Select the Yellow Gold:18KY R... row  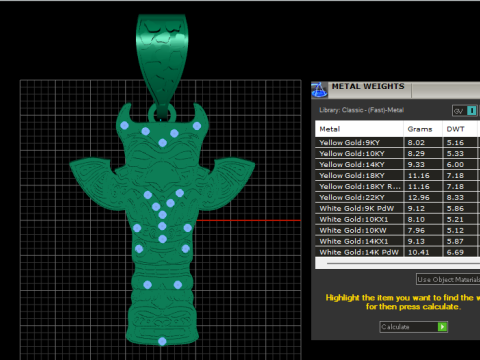(397, 187)
